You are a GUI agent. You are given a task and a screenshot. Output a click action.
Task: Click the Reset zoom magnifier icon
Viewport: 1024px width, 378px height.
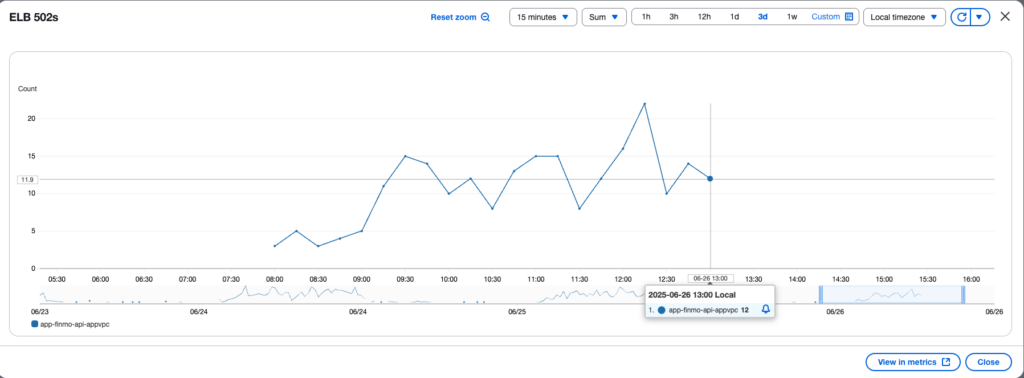485,18
